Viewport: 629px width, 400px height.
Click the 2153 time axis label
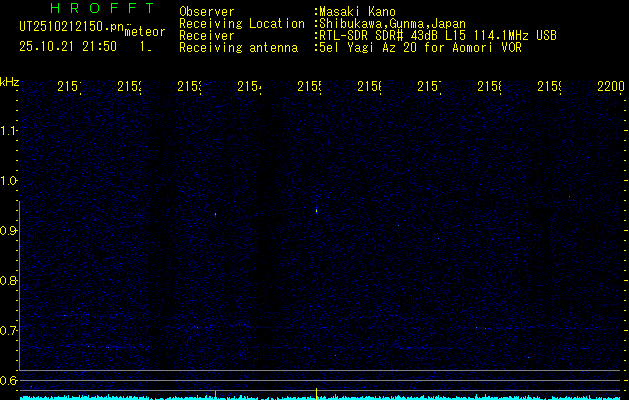pyautogui.click(x=189, y=86)
